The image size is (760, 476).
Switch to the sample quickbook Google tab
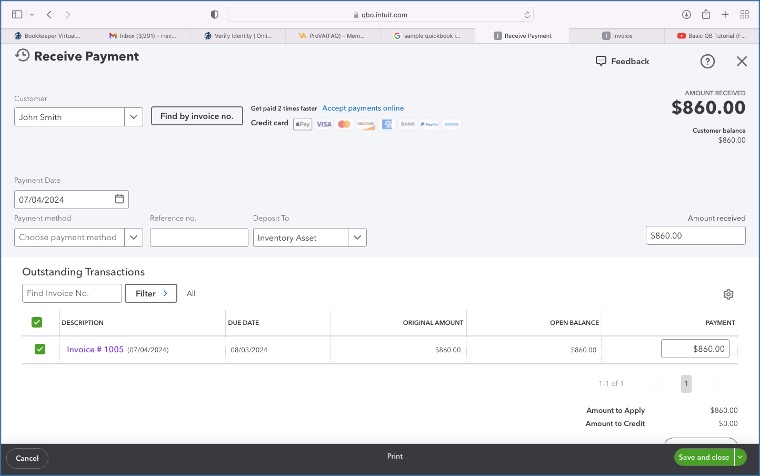(428, 36)
